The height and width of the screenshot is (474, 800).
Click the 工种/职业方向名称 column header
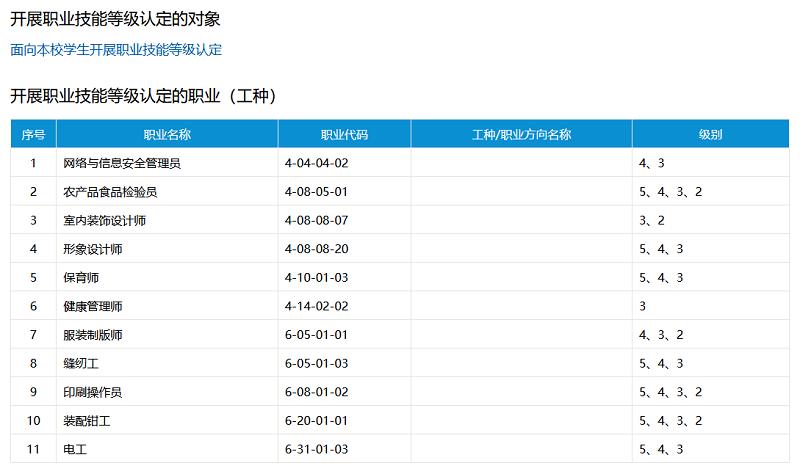pos(521,134)
